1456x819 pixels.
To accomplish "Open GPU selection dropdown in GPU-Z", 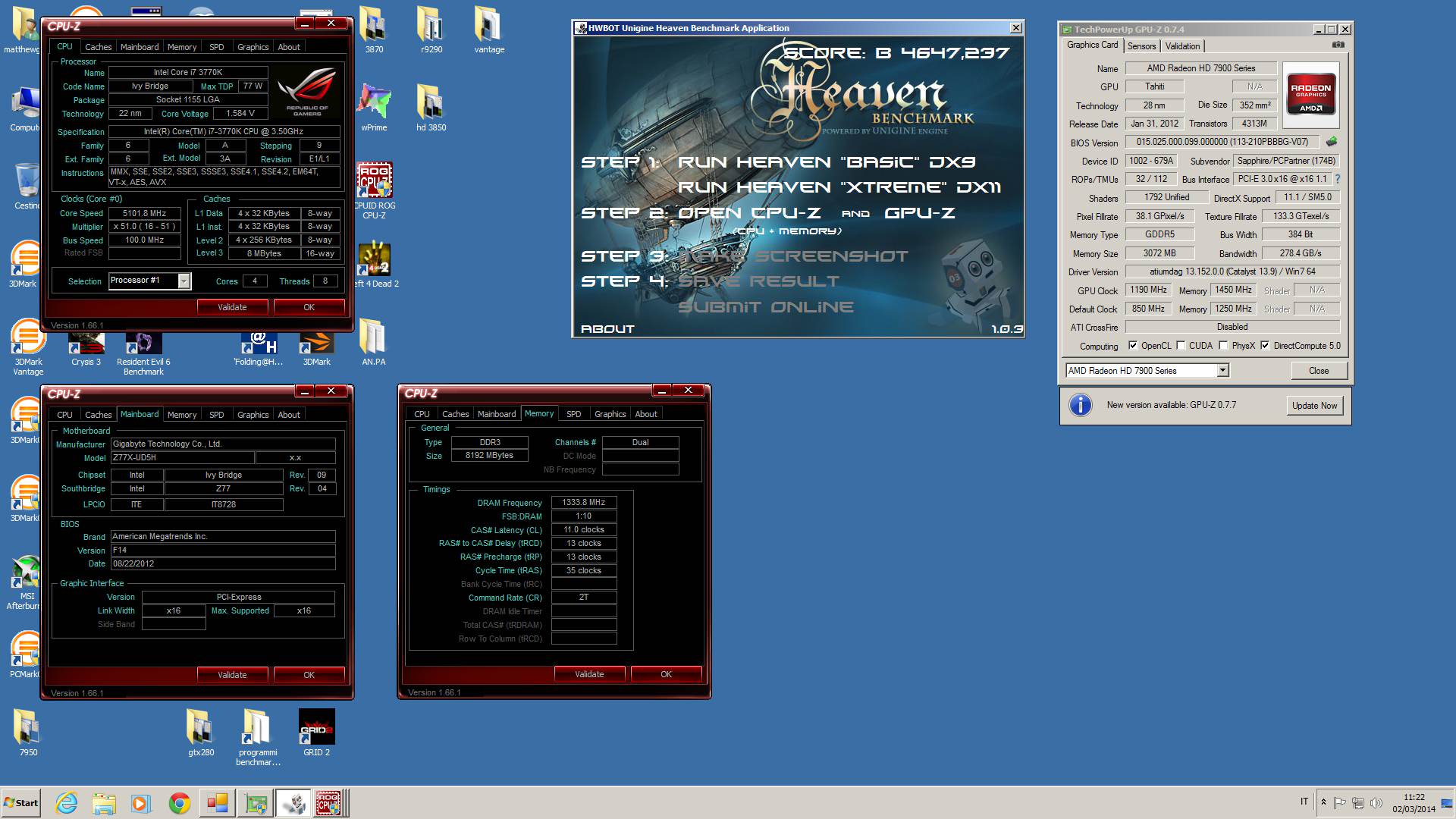I will coord(1222,371).
